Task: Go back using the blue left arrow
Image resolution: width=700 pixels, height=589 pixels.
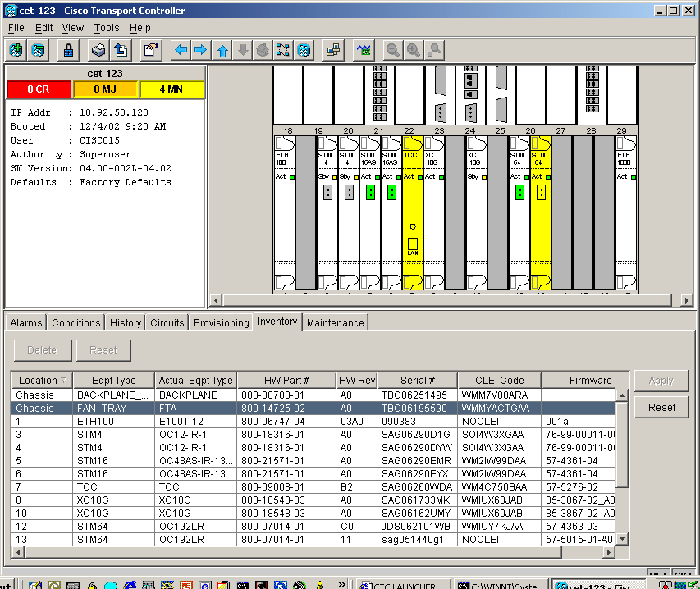Action: click(181, 50)
